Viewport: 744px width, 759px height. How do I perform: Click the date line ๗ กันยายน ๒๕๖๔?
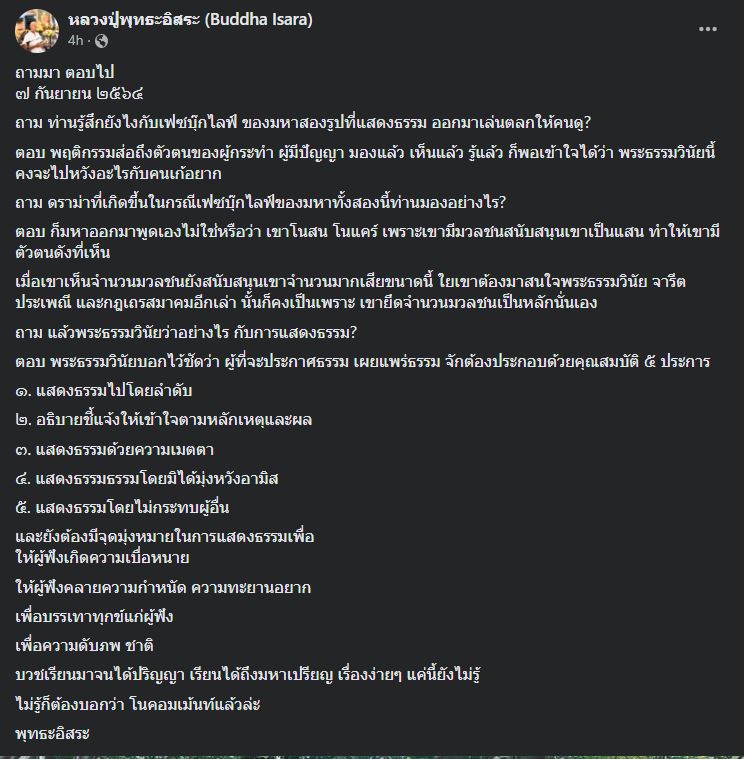pos(79,93)
